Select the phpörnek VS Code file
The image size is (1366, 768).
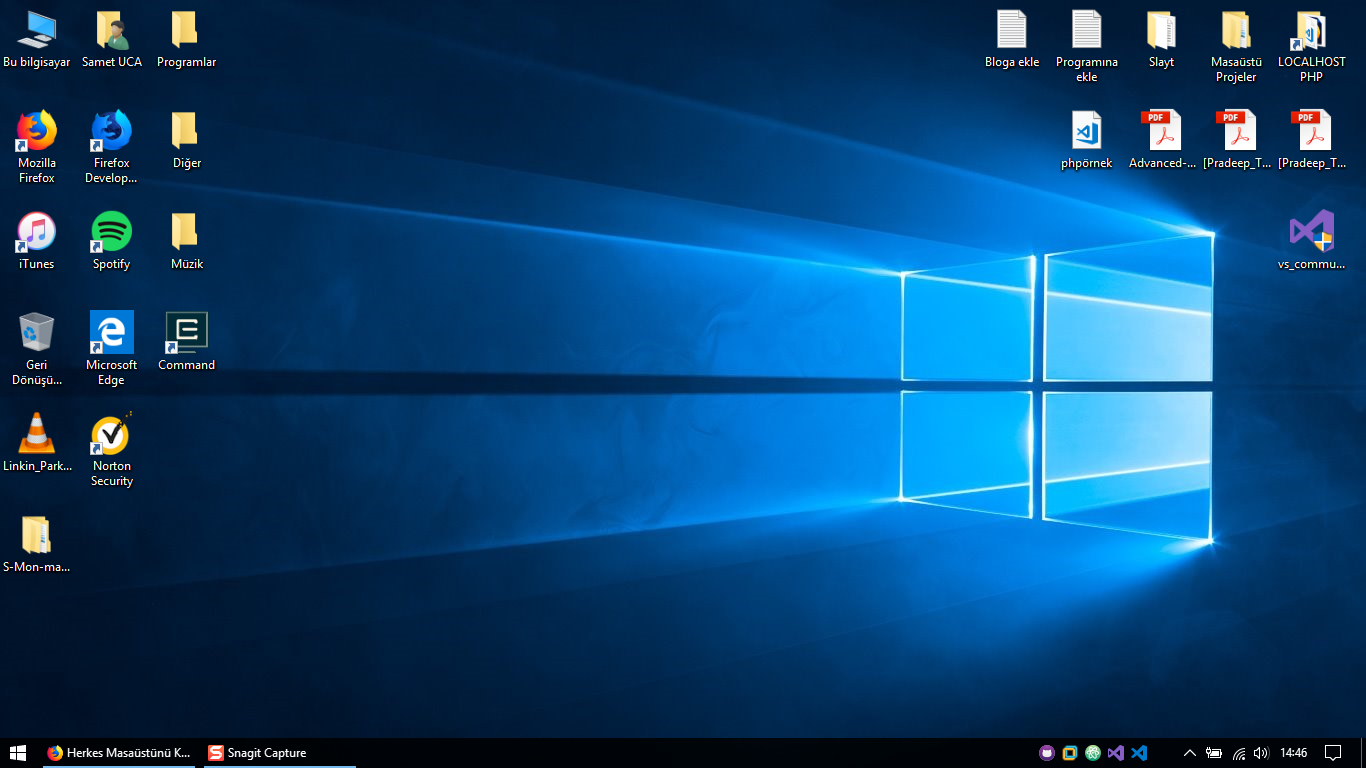pos(1087,140)
